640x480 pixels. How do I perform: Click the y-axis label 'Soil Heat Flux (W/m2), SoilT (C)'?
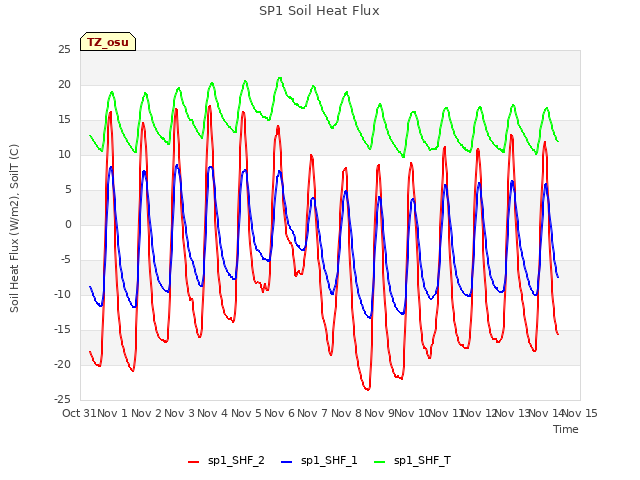pyautogui.click(x=14, y=228)
